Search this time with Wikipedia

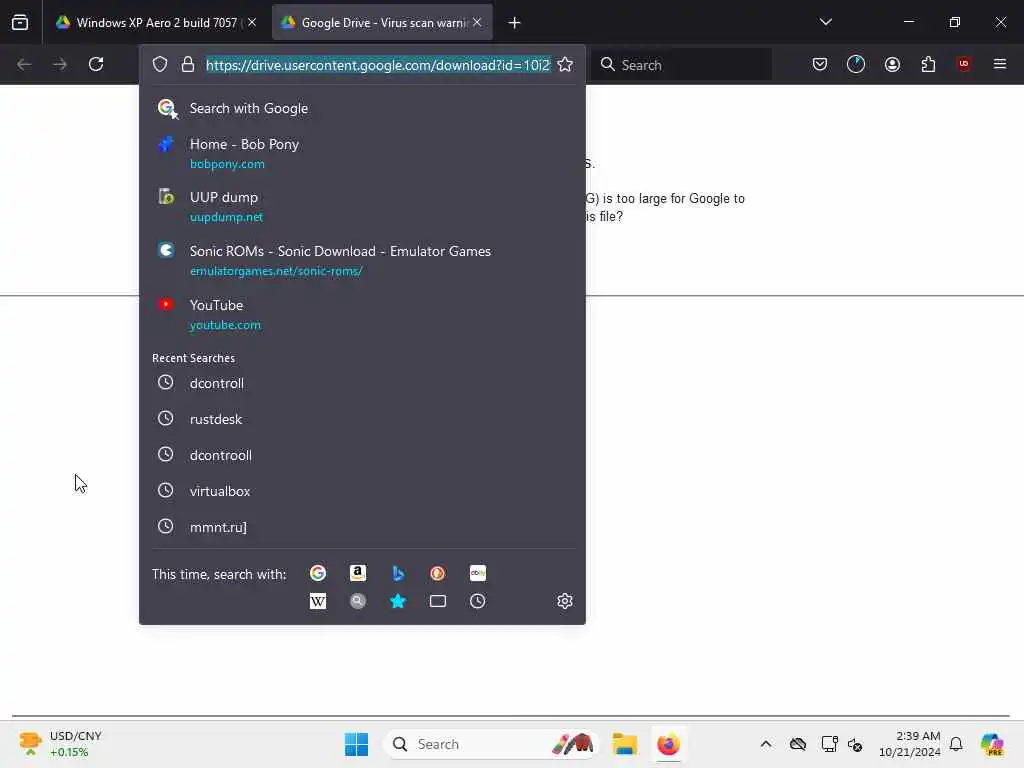(x=318, y=601)
